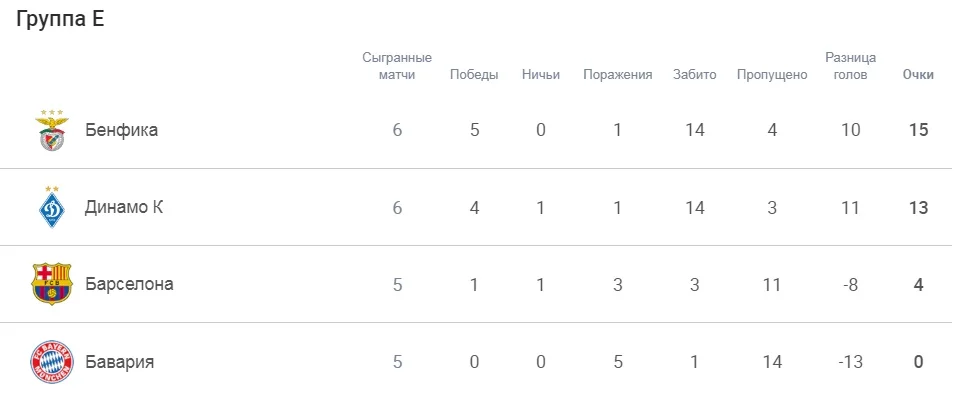Click the Dynamo Kyiv club crest icon
The image size is (971, 408).
pos(53,207)
